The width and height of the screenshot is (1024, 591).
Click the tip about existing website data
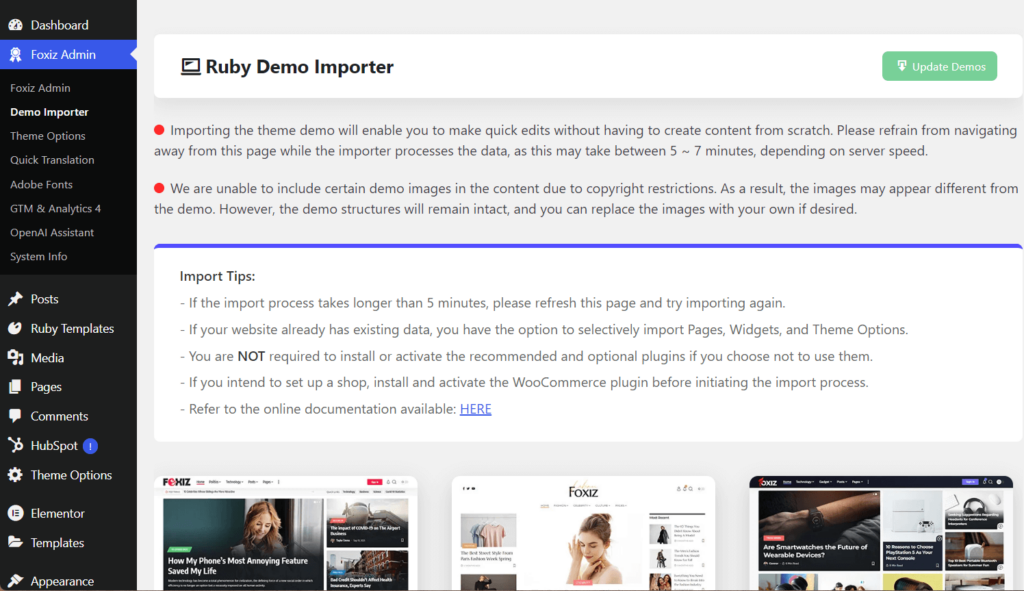pos(544,329)
